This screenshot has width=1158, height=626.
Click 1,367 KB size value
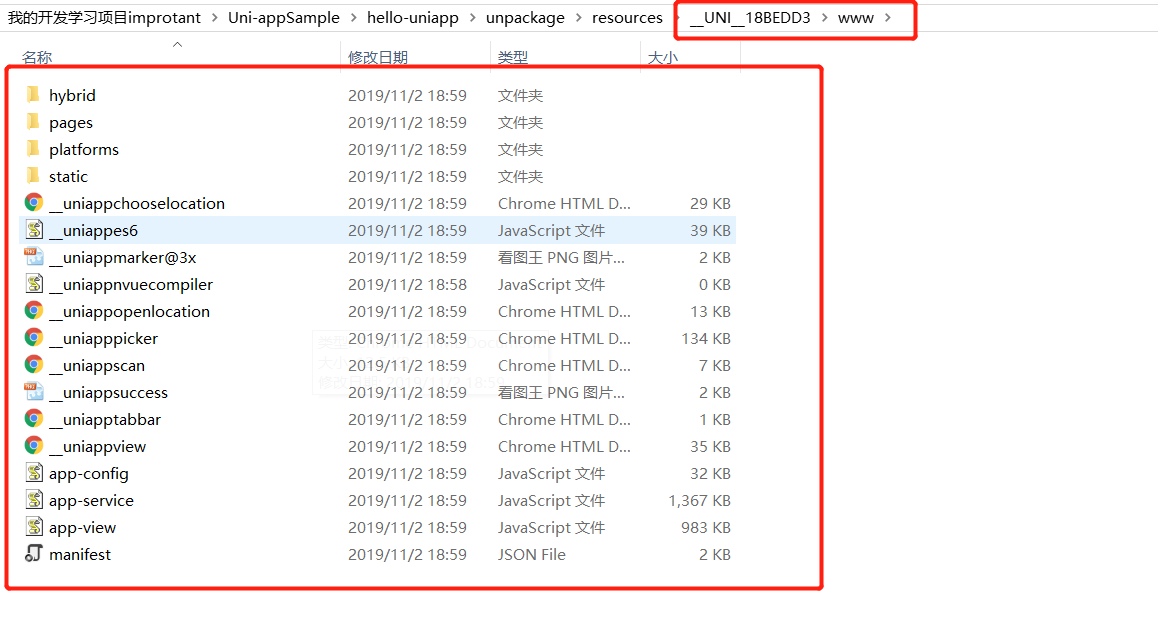pyautogui.click(x=699, y=501)
